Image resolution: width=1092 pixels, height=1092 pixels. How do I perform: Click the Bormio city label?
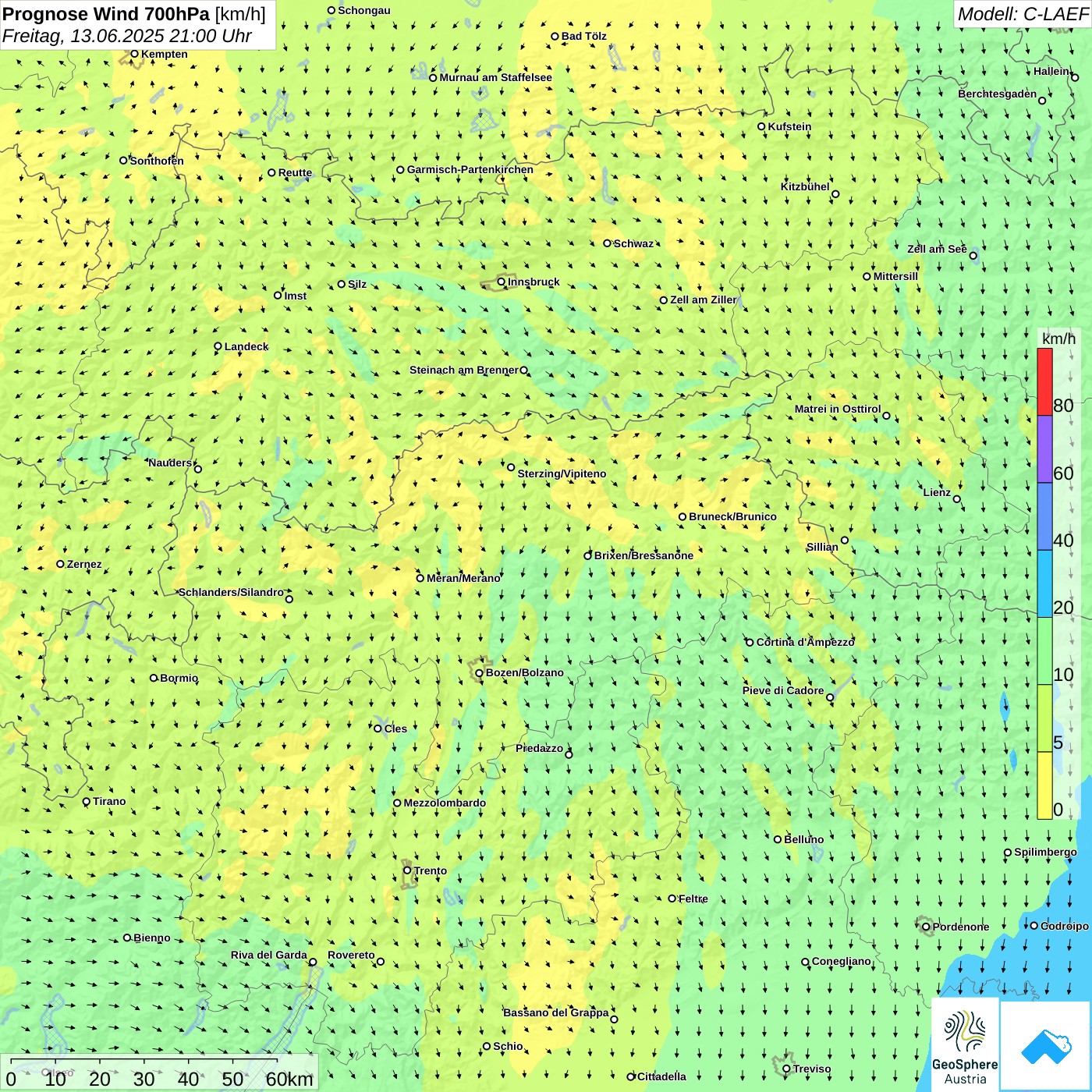point(179,678)
